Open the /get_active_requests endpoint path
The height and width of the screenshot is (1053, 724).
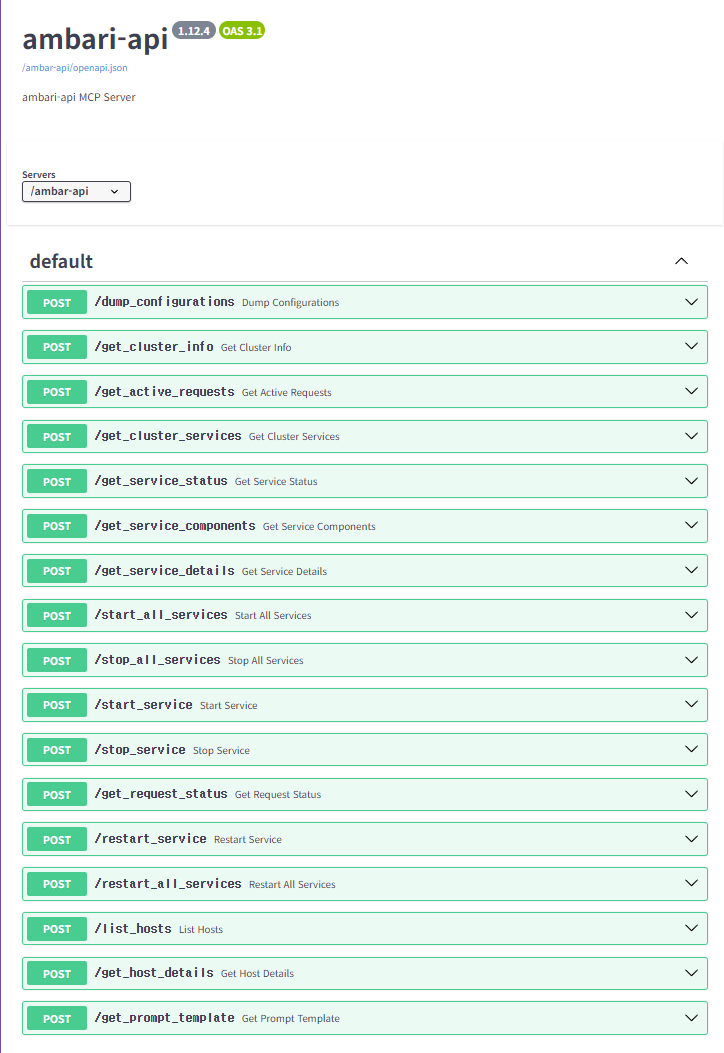(165, 392)
